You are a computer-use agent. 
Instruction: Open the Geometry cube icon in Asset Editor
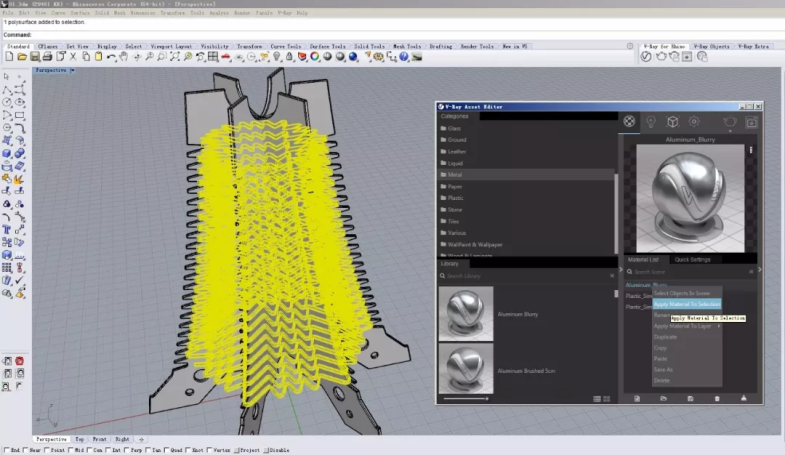click(672, 121)
